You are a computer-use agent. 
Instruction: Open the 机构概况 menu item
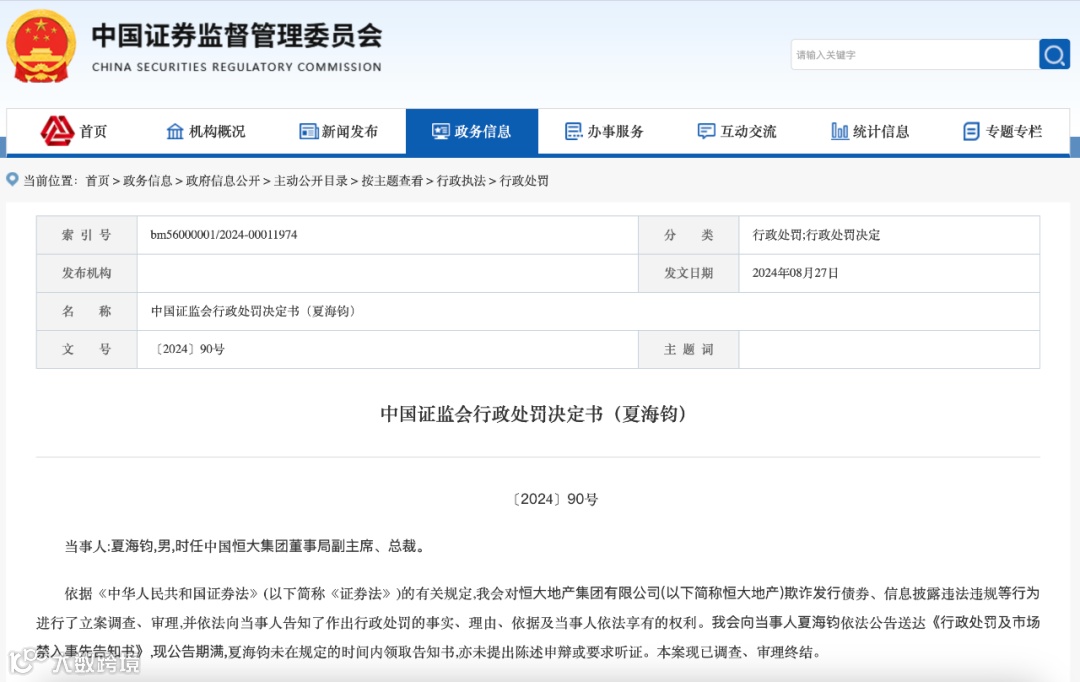(217, 132)
